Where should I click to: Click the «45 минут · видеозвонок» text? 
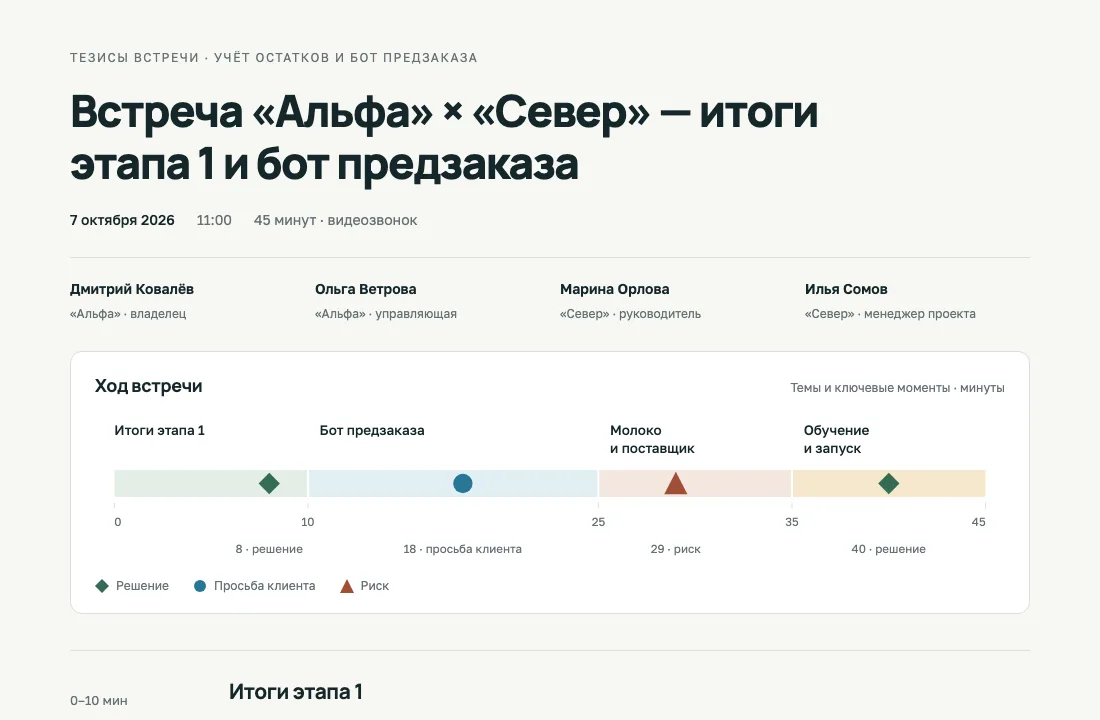(335, 220)
